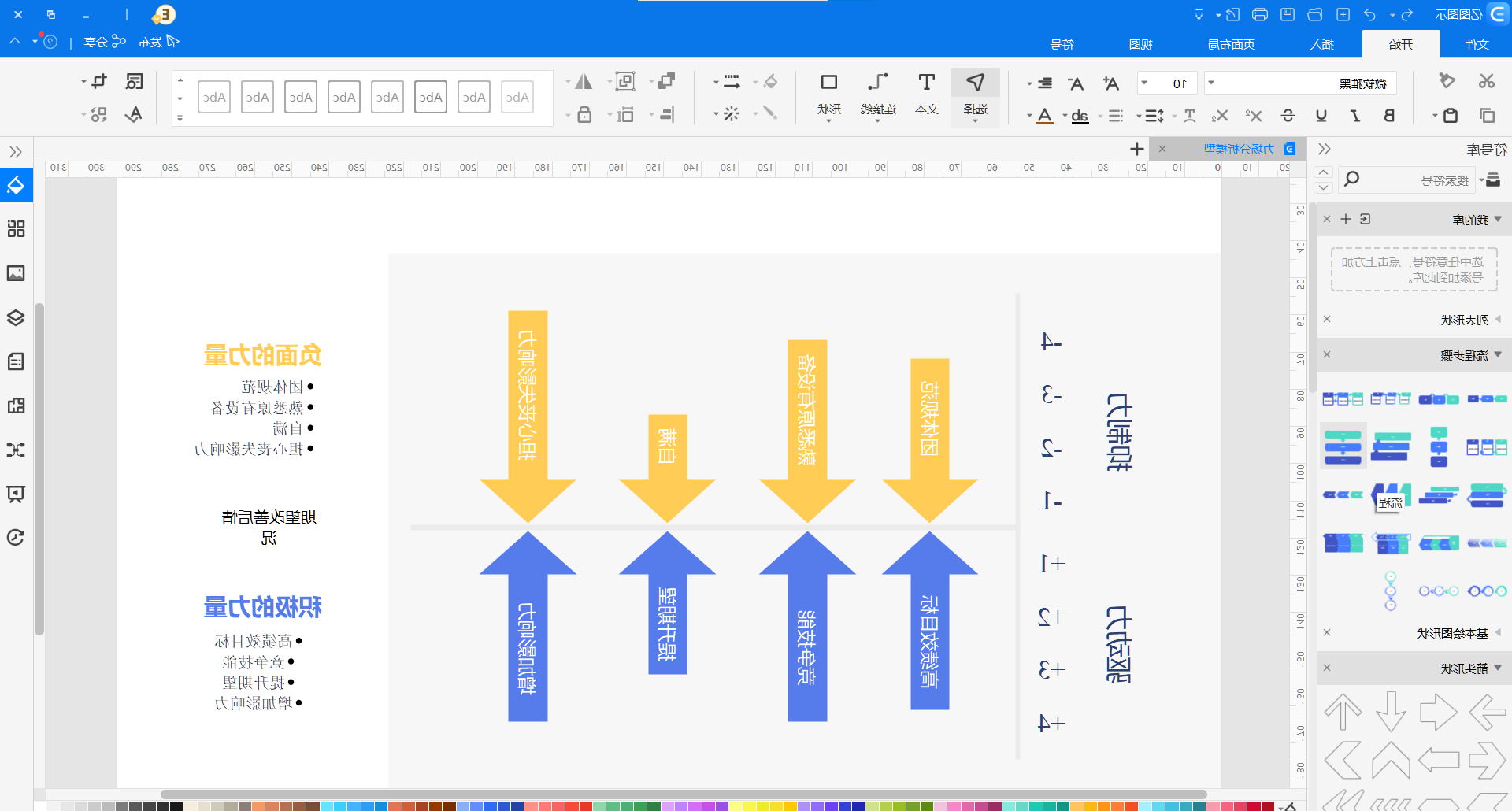Increase font size with larger A icon

(x=1111, y=83)
